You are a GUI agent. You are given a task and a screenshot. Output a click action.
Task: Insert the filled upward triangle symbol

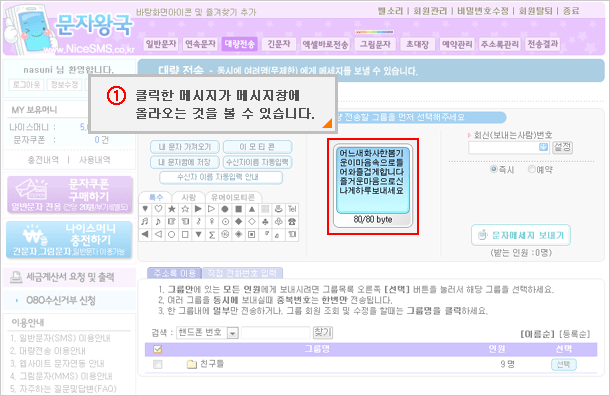tap(252, 209)
